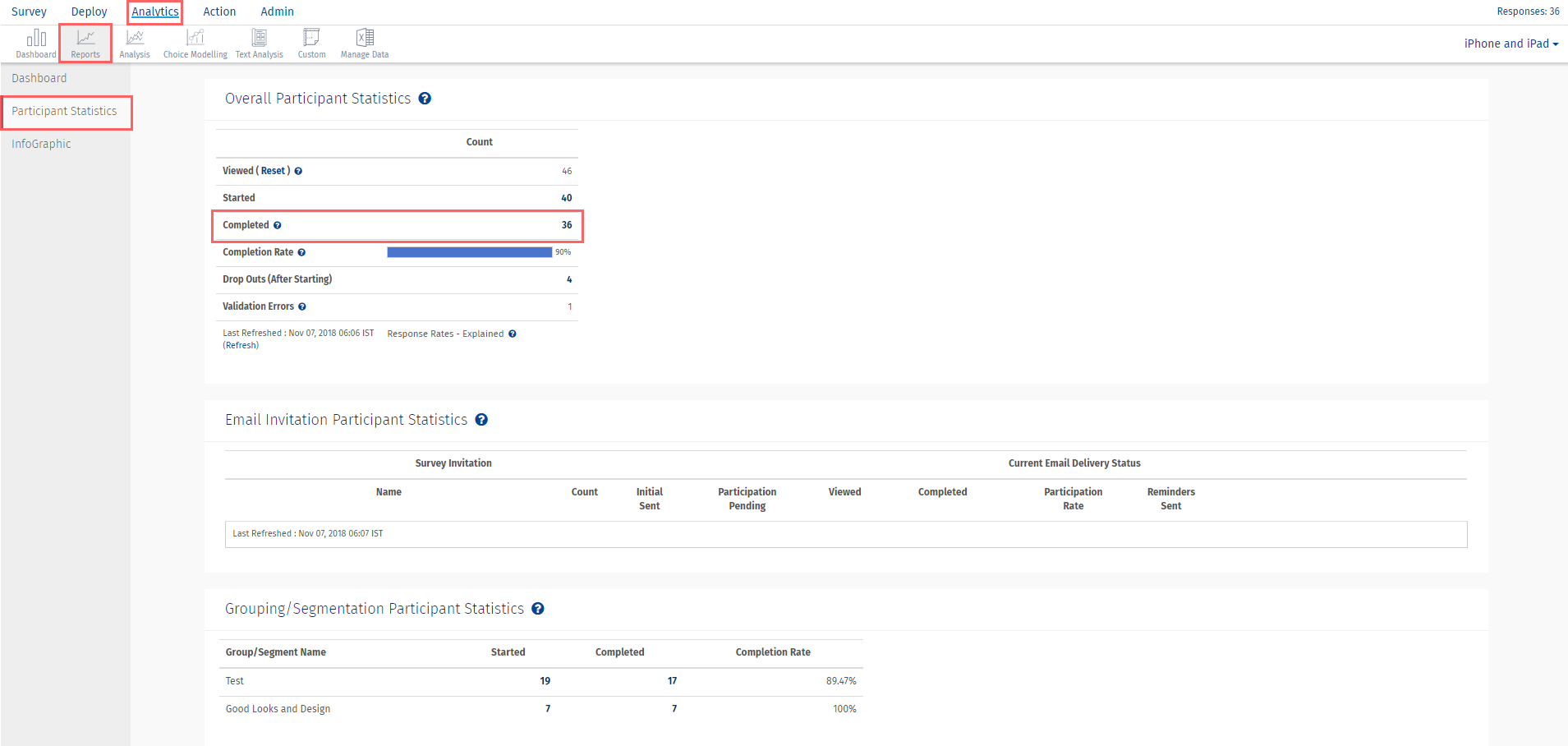1568x746 pixels.
Task: Open the Analysis toolbar icon
Action: [135, 44]
